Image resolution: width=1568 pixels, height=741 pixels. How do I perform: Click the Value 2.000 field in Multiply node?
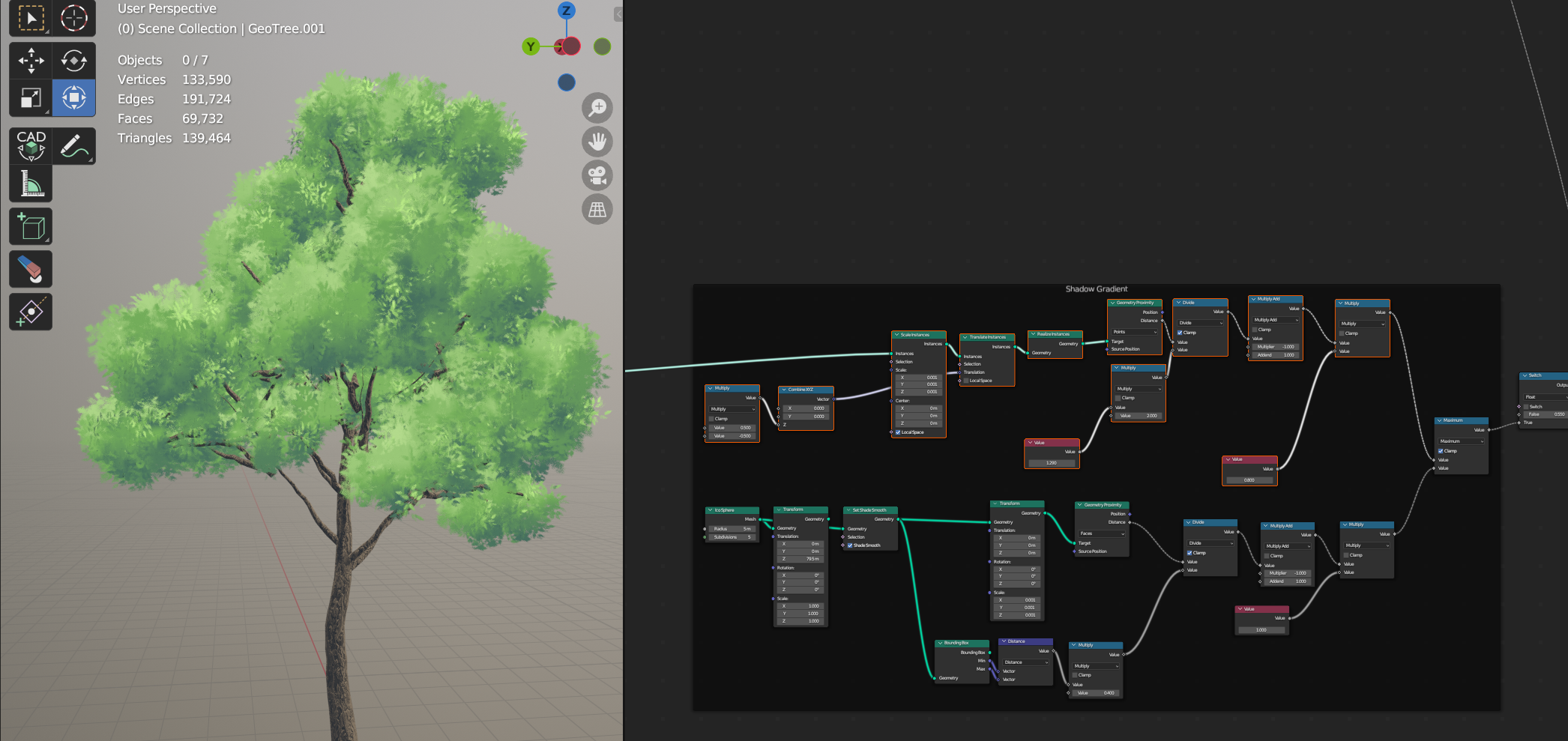tap(1139, 416)
